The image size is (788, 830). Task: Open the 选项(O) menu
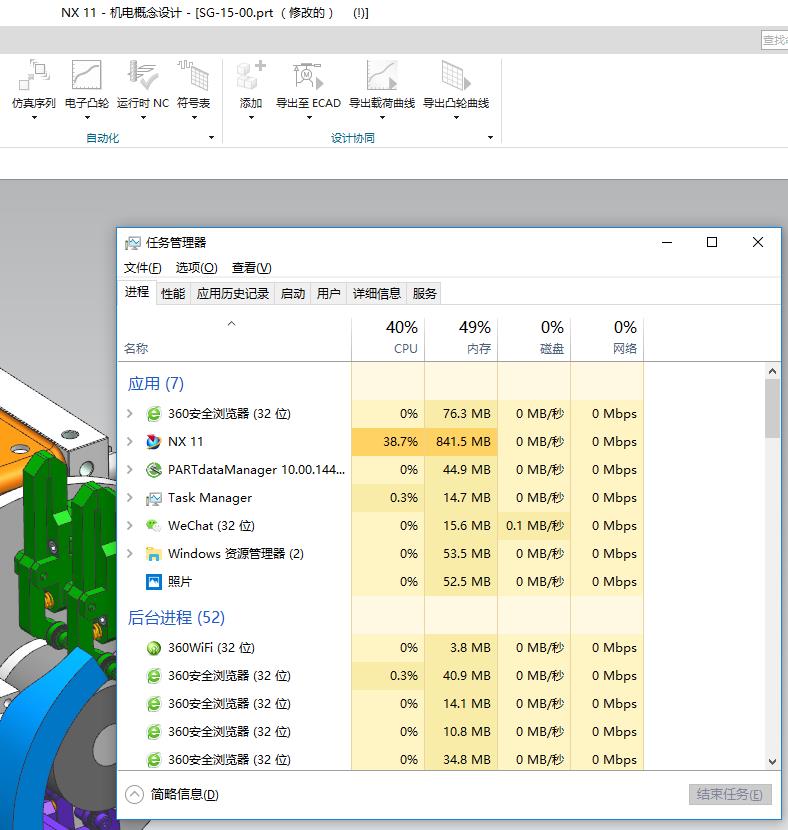pyautogui.click(x=196, y=268)
